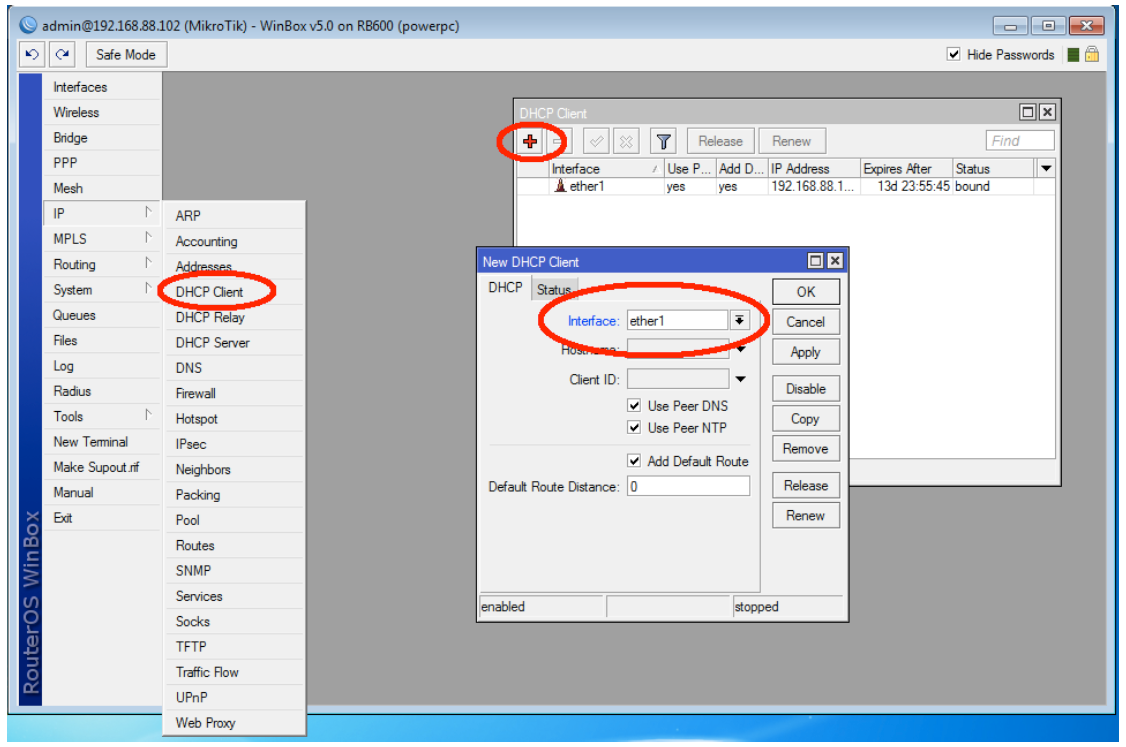Click the green status indicator square
The width and height of the screenshot is (1126, 747).
click(1073, 55)
